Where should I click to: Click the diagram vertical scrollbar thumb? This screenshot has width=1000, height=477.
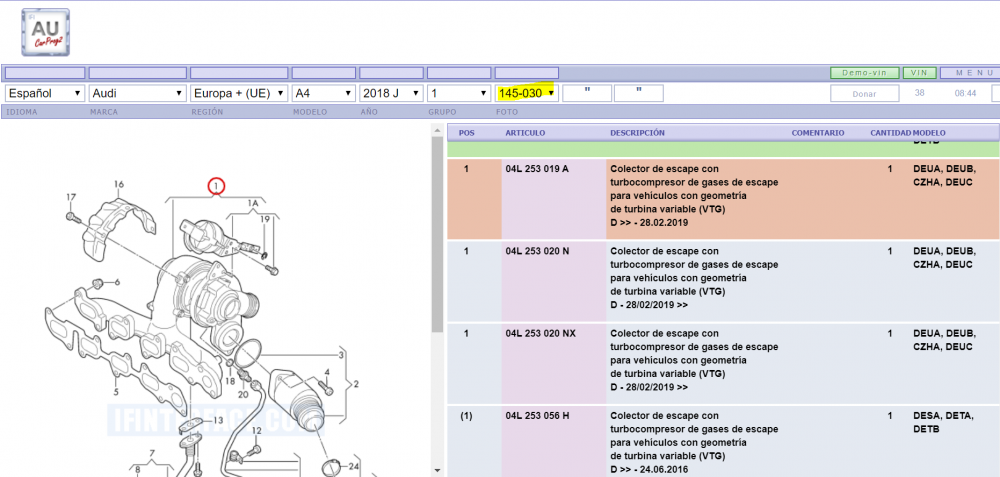point(437,235)
